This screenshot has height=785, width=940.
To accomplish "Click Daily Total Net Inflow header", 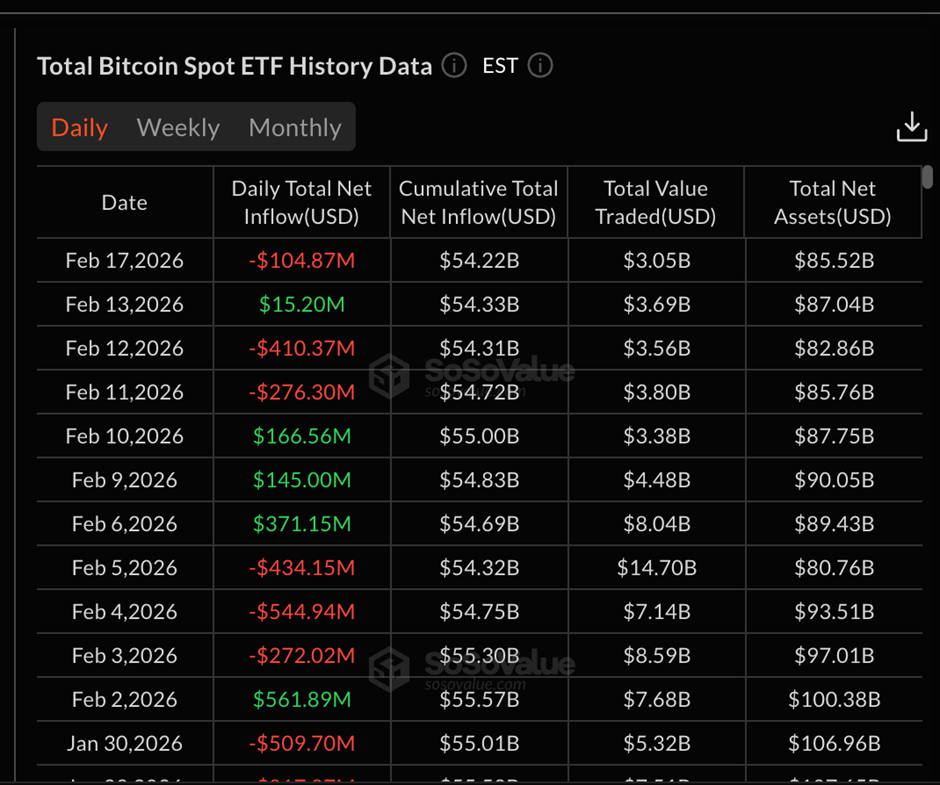I will (301, 202).
